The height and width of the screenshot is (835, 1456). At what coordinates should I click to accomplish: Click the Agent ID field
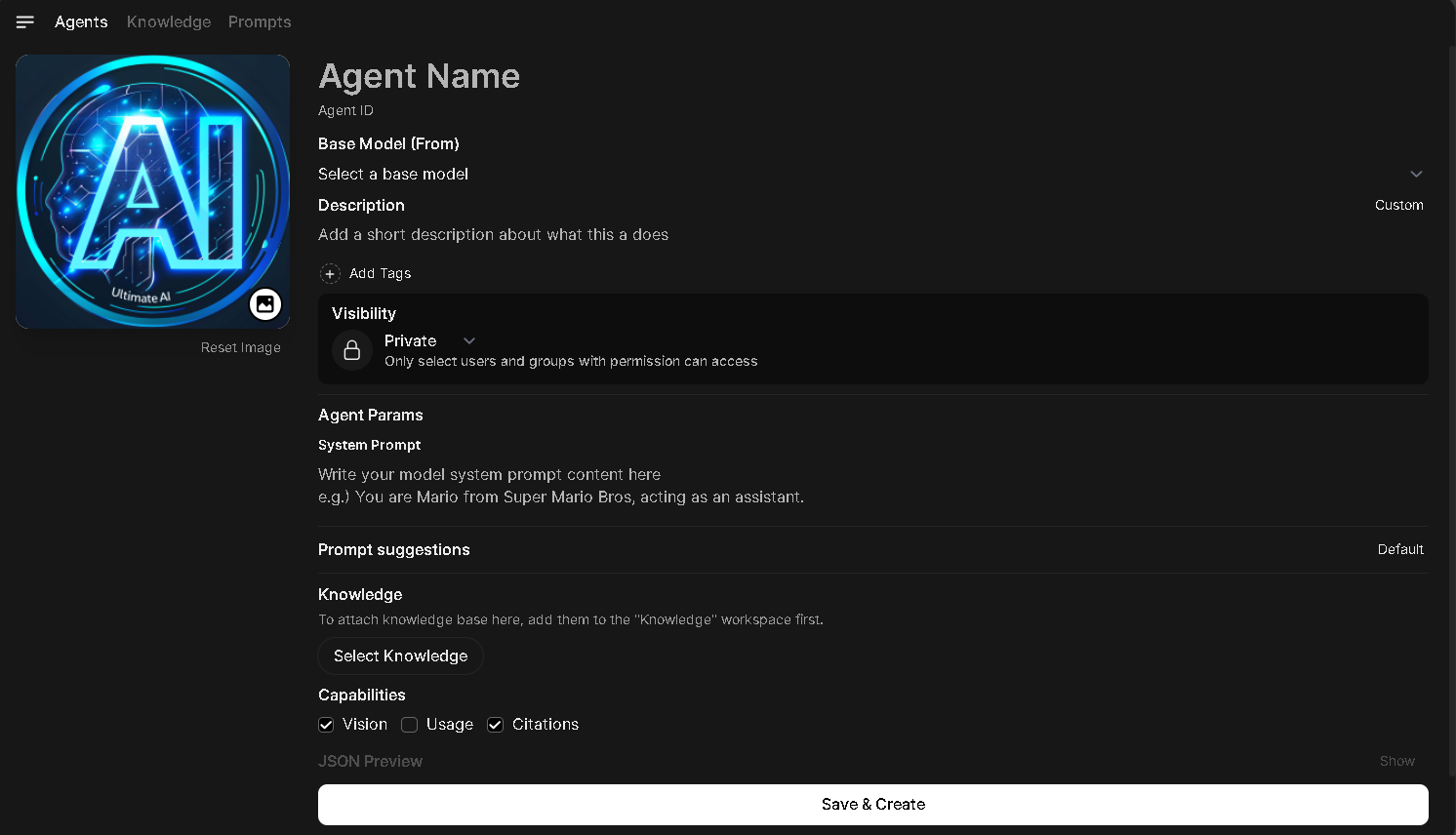point(872,111)
